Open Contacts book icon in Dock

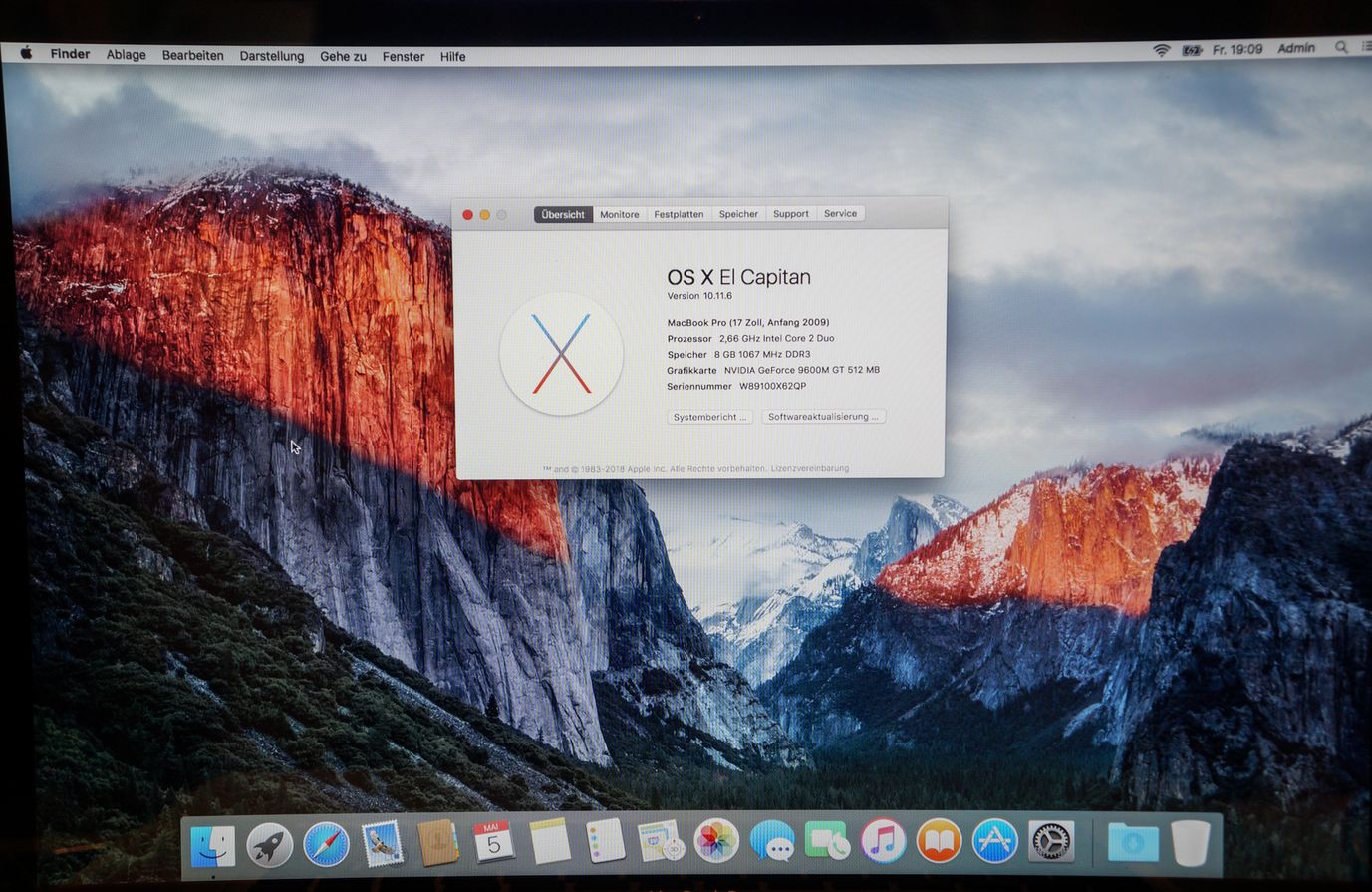pos(437,843)
